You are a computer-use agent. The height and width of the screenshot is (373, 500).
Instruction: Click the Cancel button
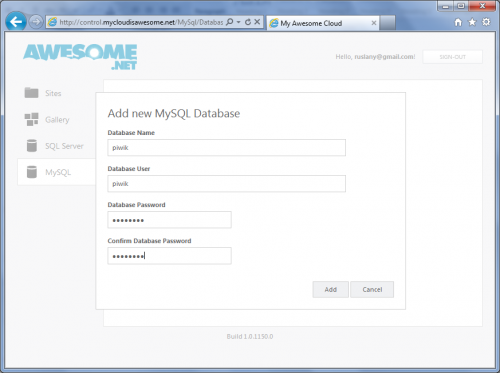[372, 289]
